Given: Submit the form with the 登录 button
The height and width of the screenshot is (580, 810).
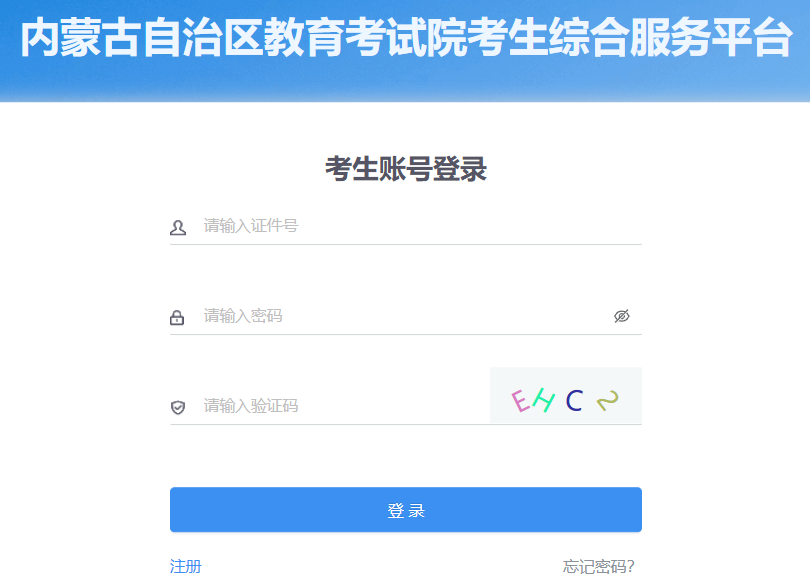Looking at the screenshot, I should (406, 510).
